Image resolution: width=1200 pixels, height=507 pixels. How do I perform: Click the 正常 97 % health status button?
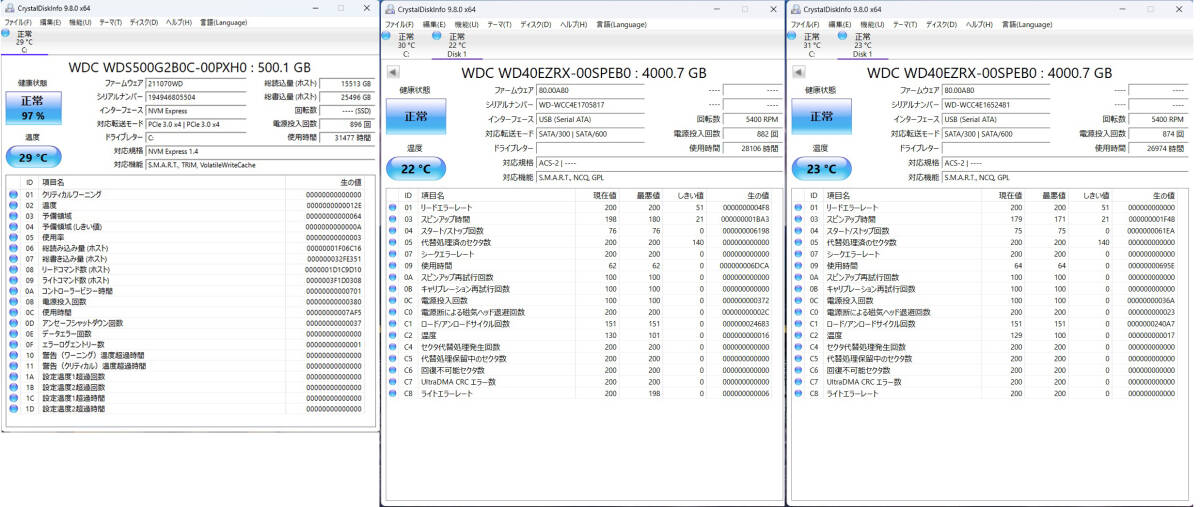tap(33, 108)
